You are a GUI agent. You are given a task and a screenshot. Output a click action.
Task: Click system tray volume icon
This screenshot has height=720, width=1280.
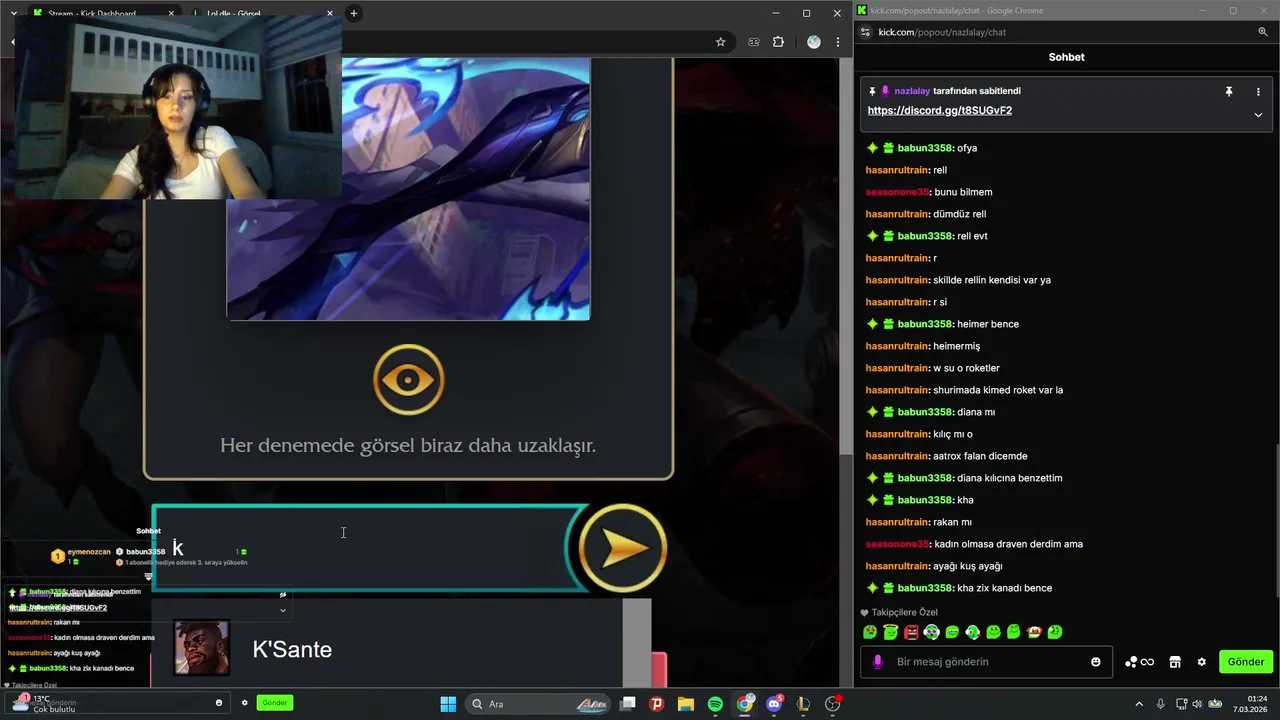(1198, 704)
